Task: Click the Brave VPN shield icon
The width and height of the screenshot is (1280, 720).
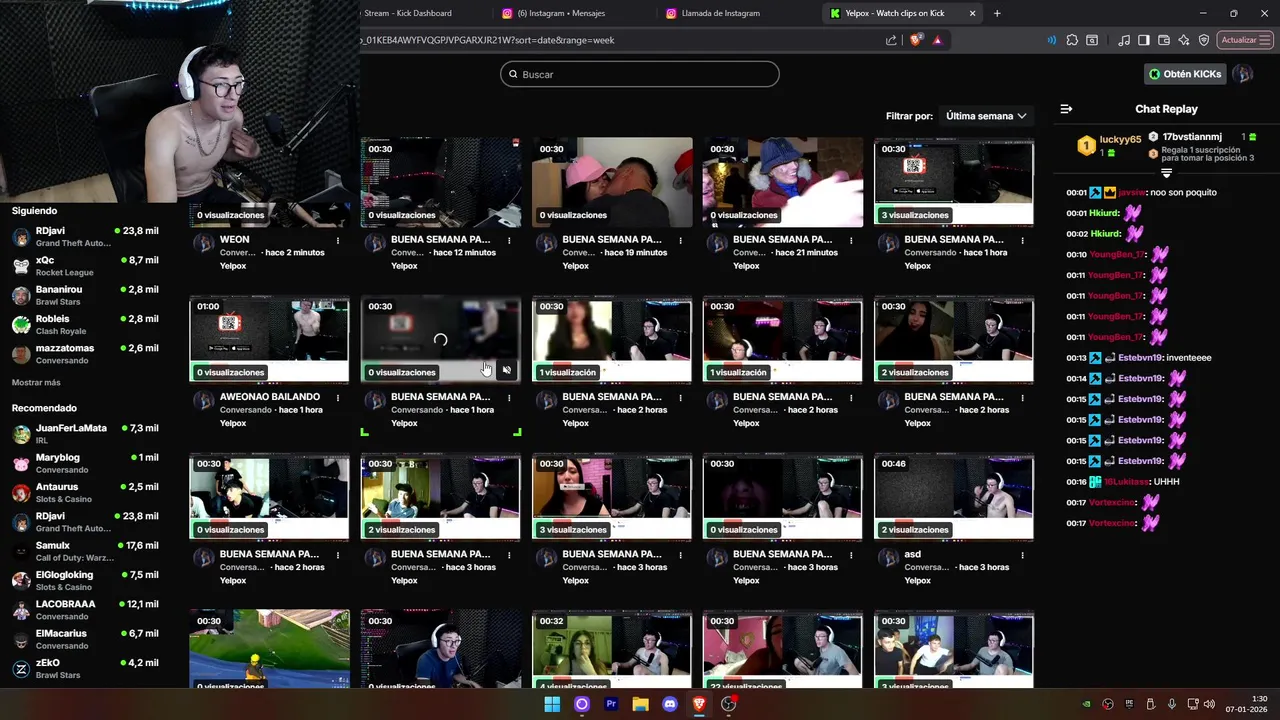Action: pos(1204,40)
